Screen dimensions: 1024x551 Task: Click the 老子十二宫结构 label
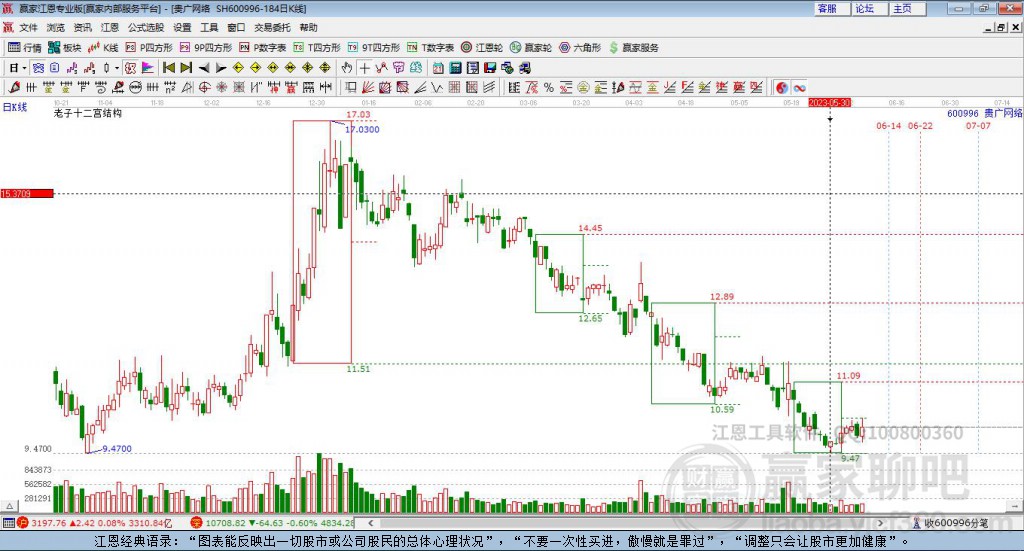[x=88, y=113]
